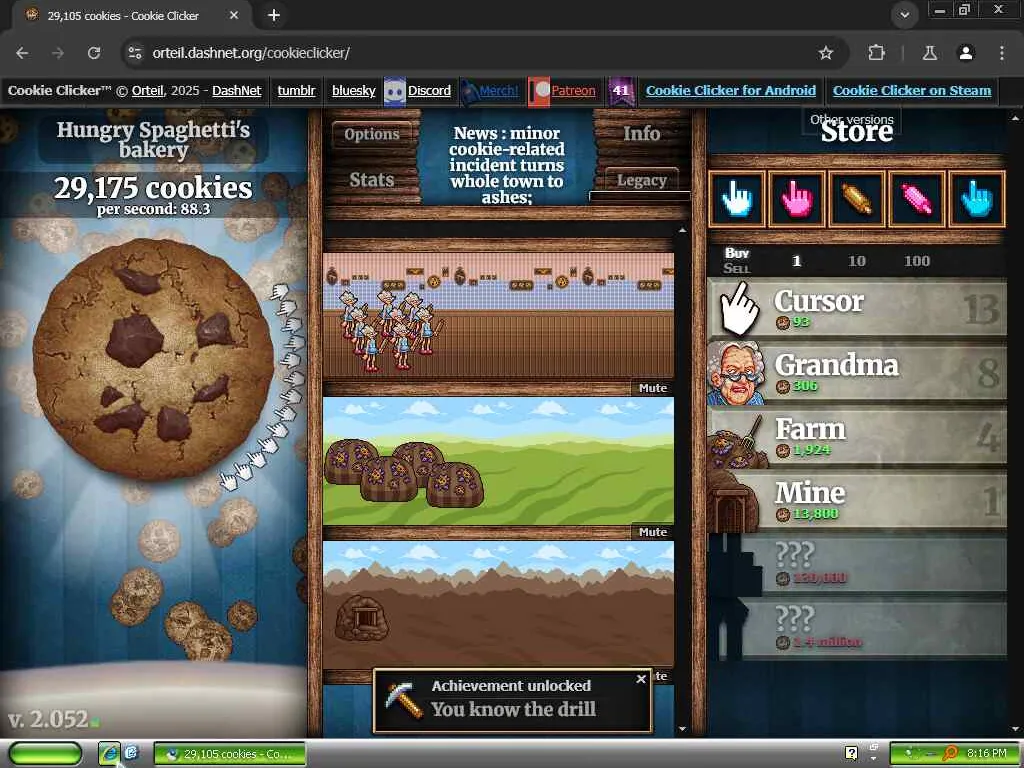Reload the page
1024x768 pixels.
pyautogui.click(x=94, y=53)
